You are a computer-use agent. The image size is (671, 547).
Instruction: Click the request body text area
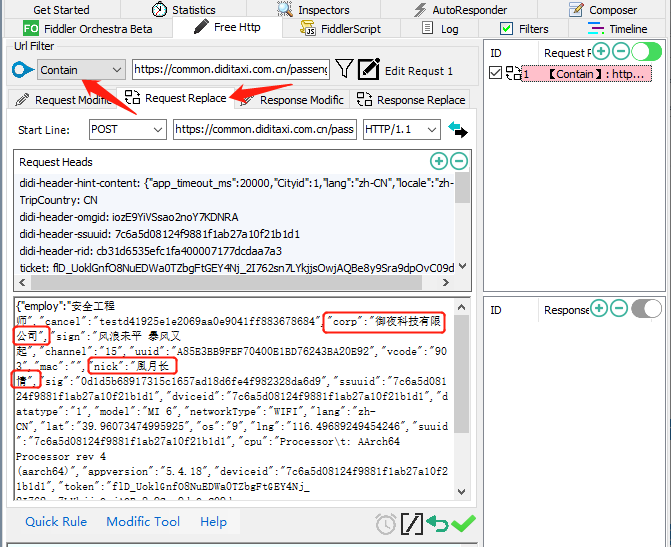(x=235, y=398)
